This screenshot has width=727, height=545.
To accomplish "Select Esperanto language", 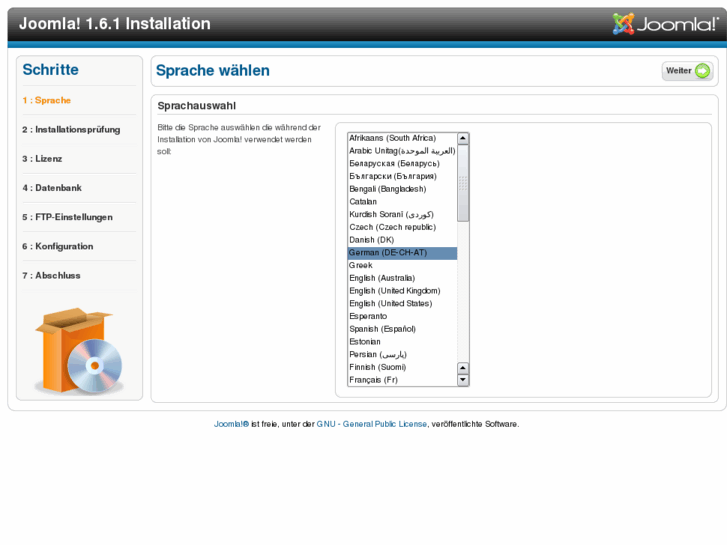I will [x=402, y=316].
